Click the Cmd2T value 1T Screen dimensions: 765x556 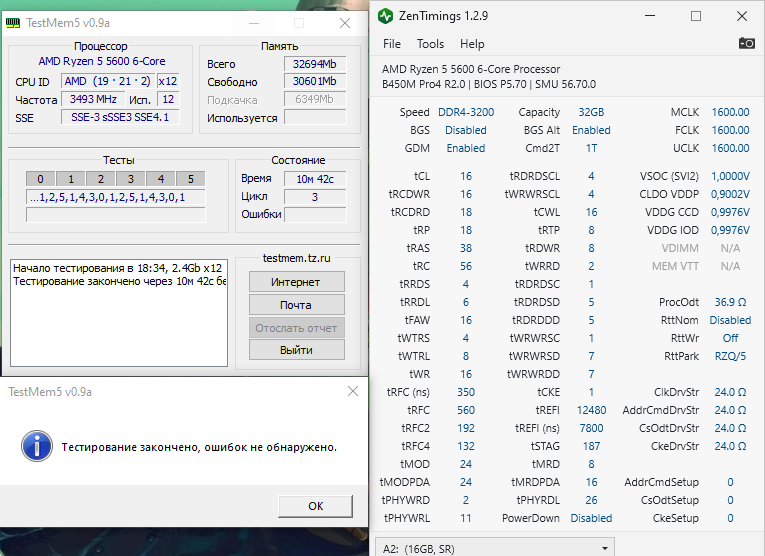point(591,148)
